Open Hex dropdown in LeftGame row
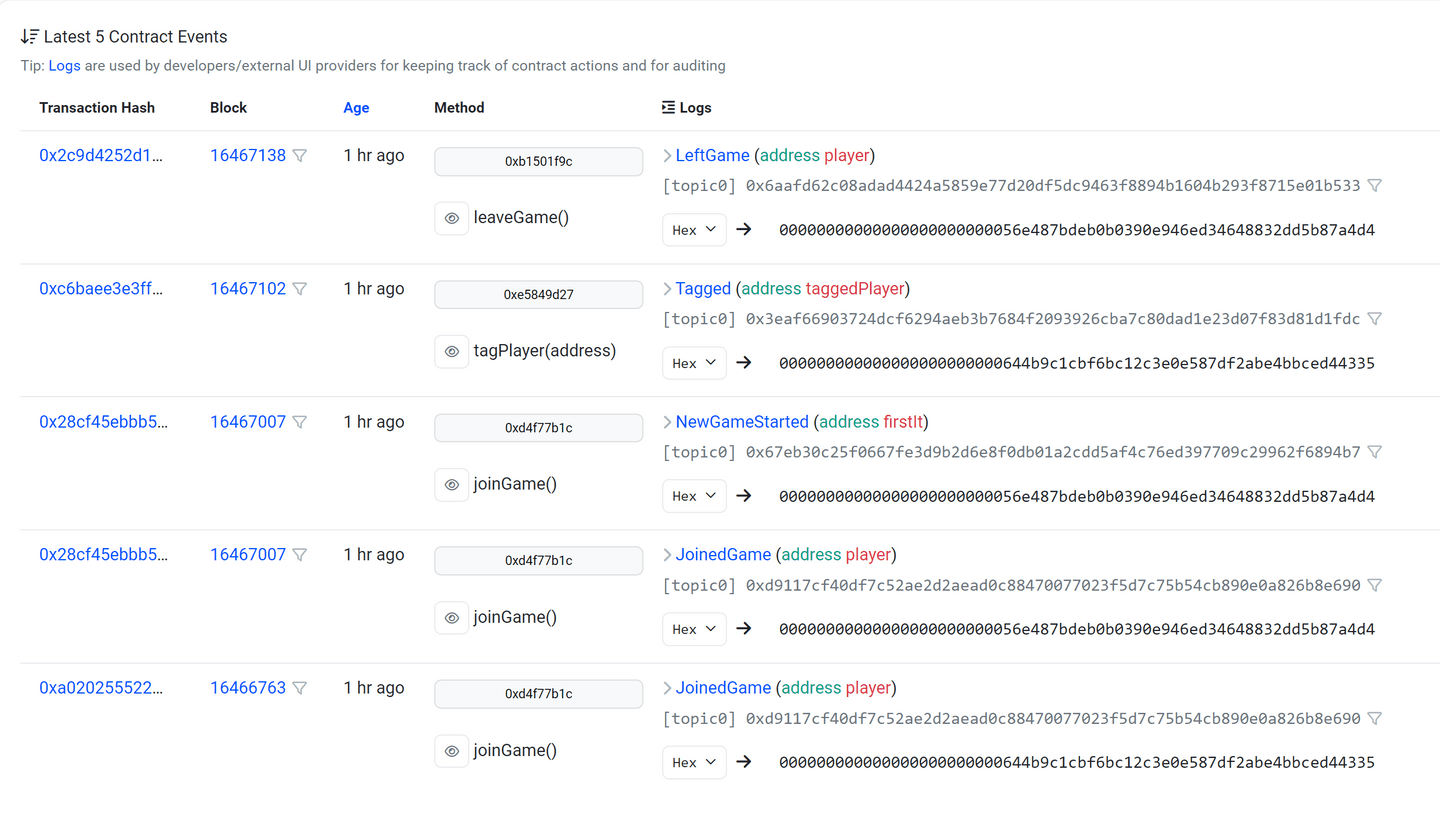Screen dimensions: 1440x829 coord(694,230)
